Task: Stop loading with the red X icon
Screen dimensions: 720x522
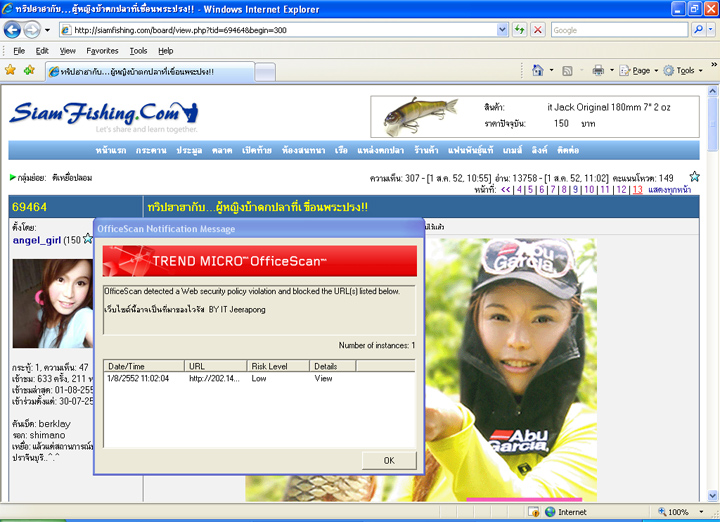Action: [x=538, y=30]
